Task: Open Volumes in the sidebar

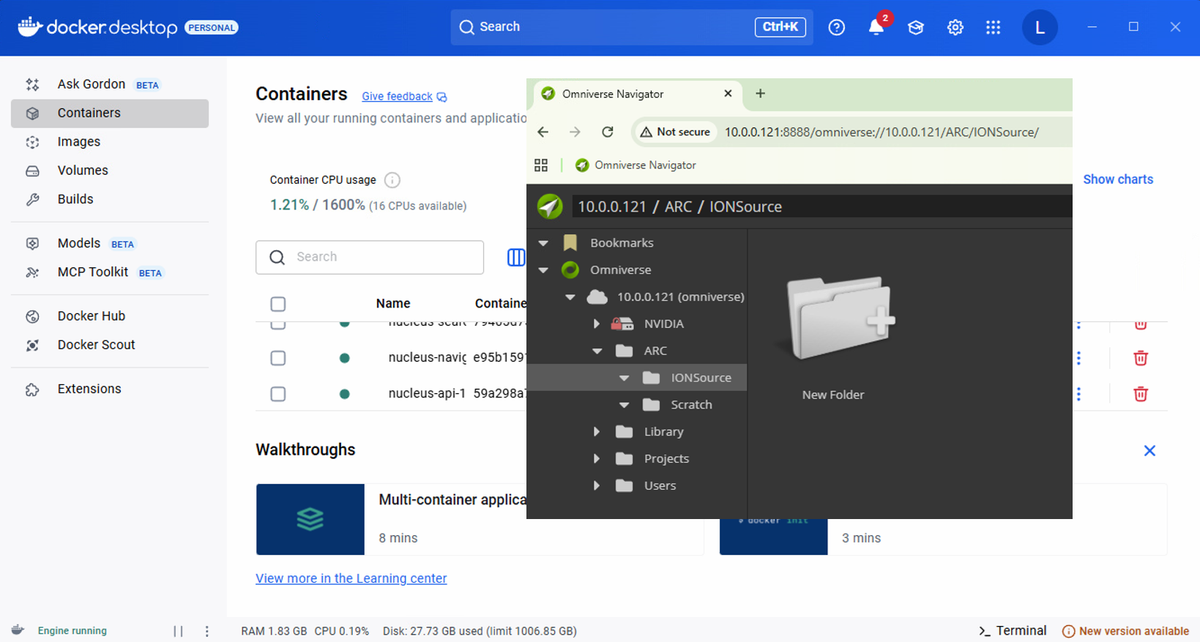Action: pyautogui.click(x=110, y=170)
